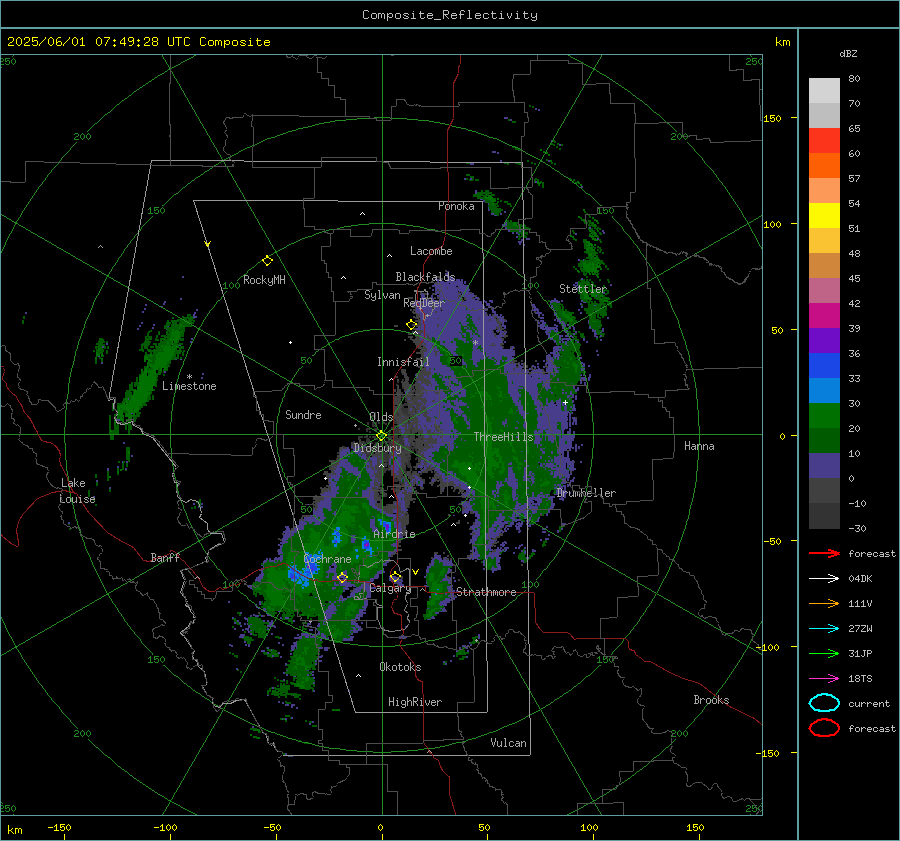Click the indigo 0-10 dBZ color swatch
The width and height of the screenshot is (900, 841).
coord(824,466)
